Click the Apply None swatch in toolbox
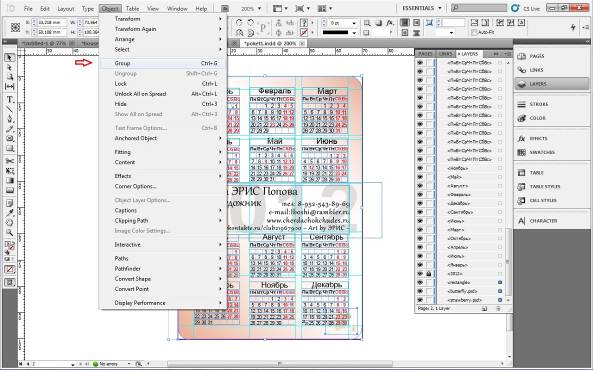593x370 pixels. tap(9, 269)
